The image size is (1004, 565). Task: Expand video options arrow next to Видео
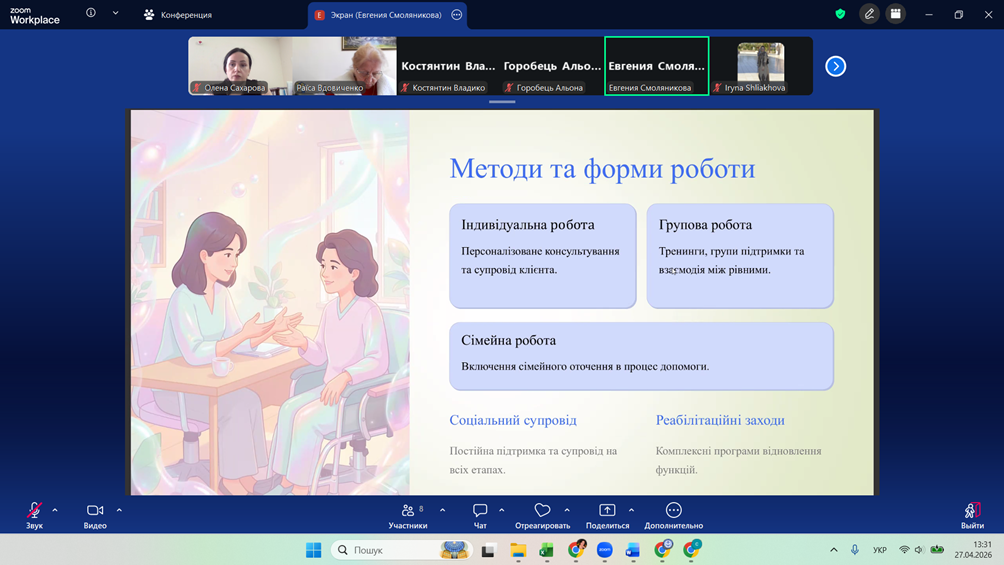119,510
